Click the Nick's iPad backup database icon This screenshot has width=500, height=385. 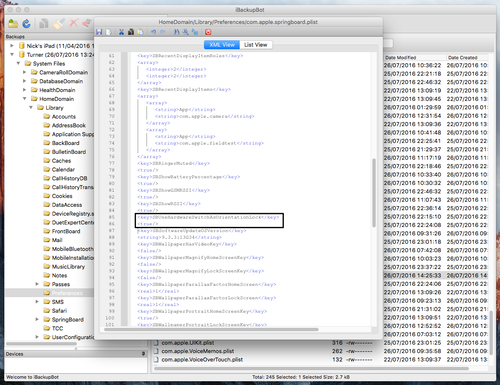(22, 46)
